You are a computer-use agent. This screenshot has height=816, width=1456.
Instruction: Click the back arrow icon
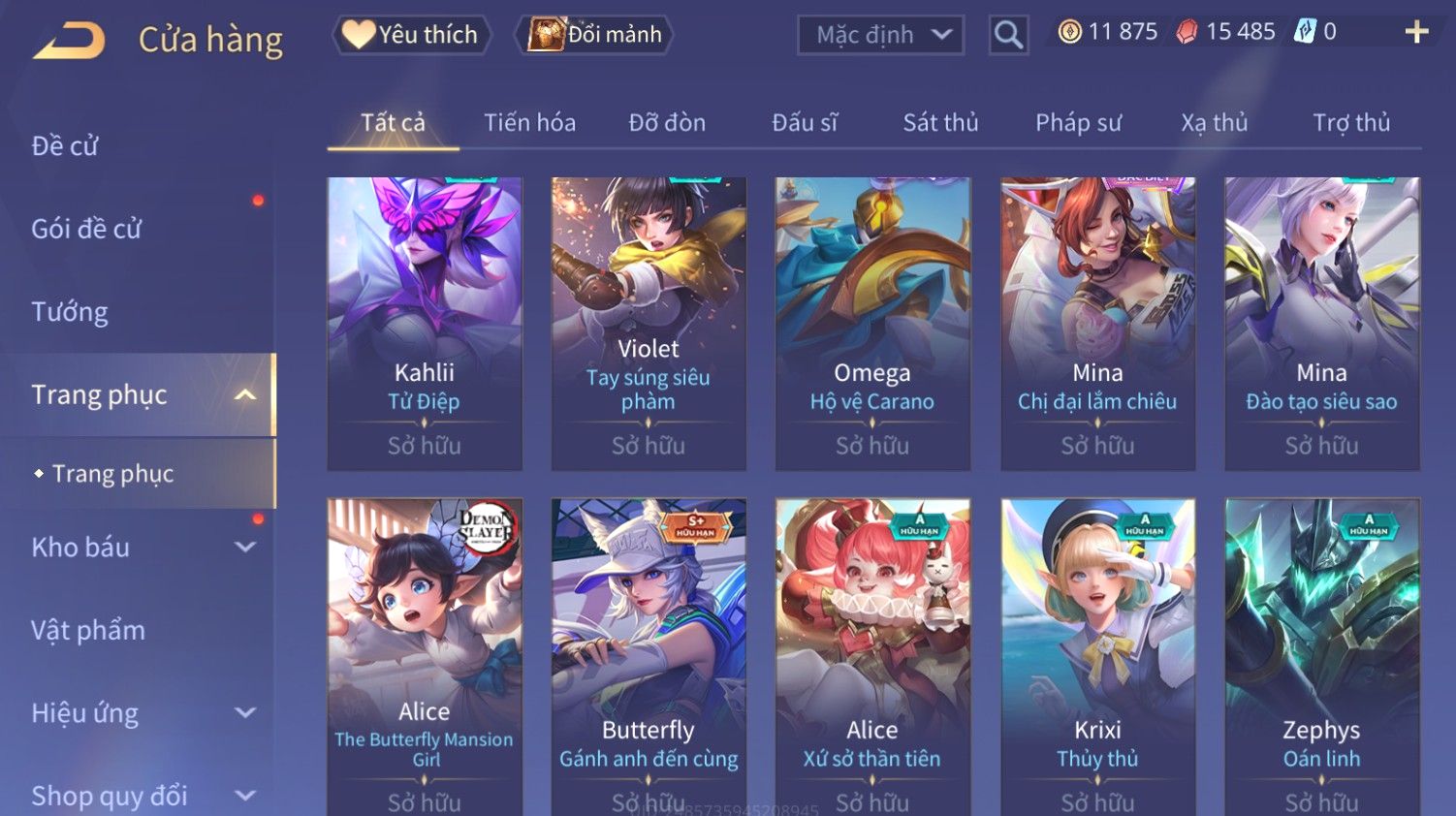click(69, 41)
